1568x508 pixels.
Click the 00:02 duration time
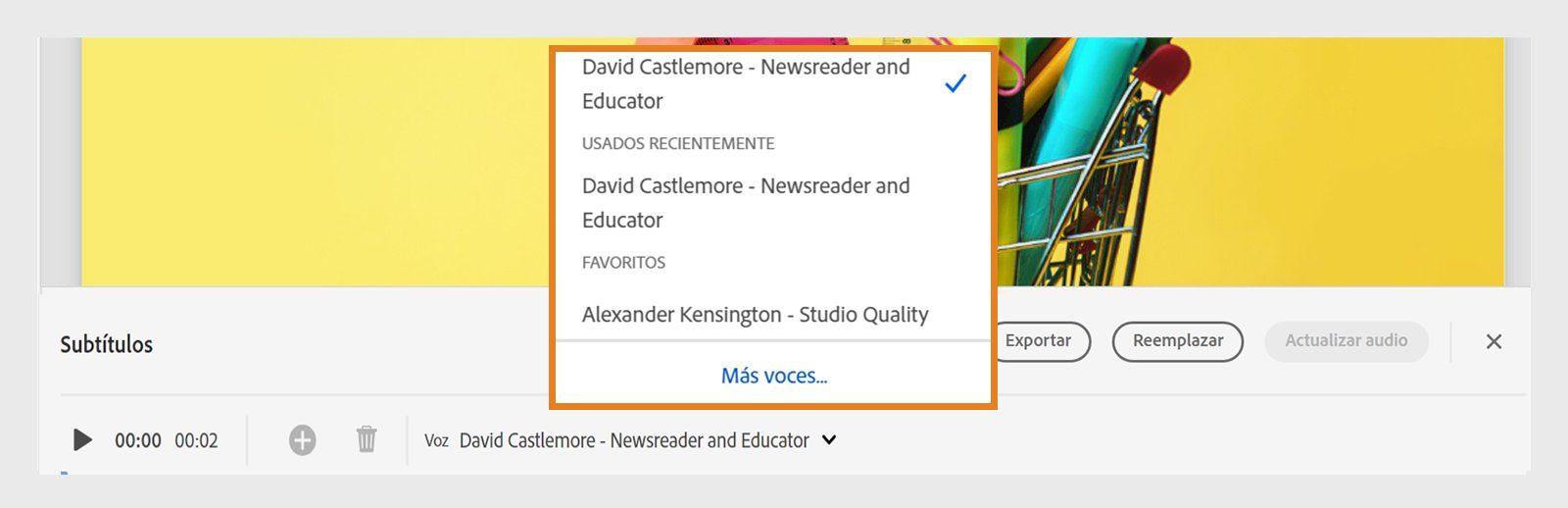(x=196, y=441)
